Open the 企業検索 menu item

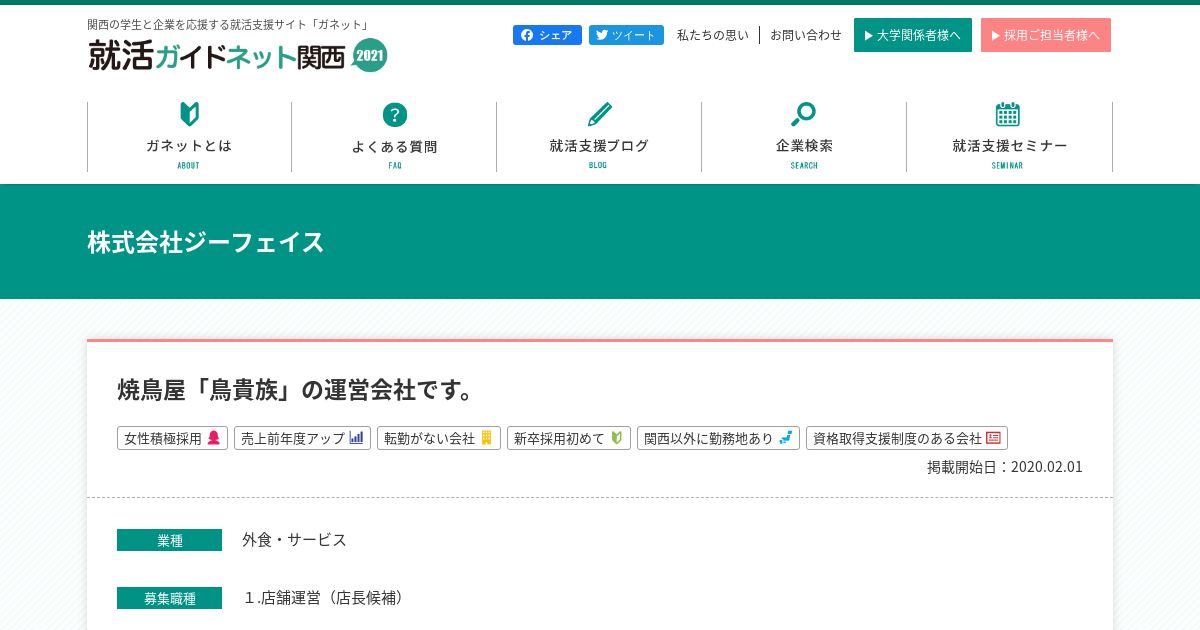[x=804, y=137]
